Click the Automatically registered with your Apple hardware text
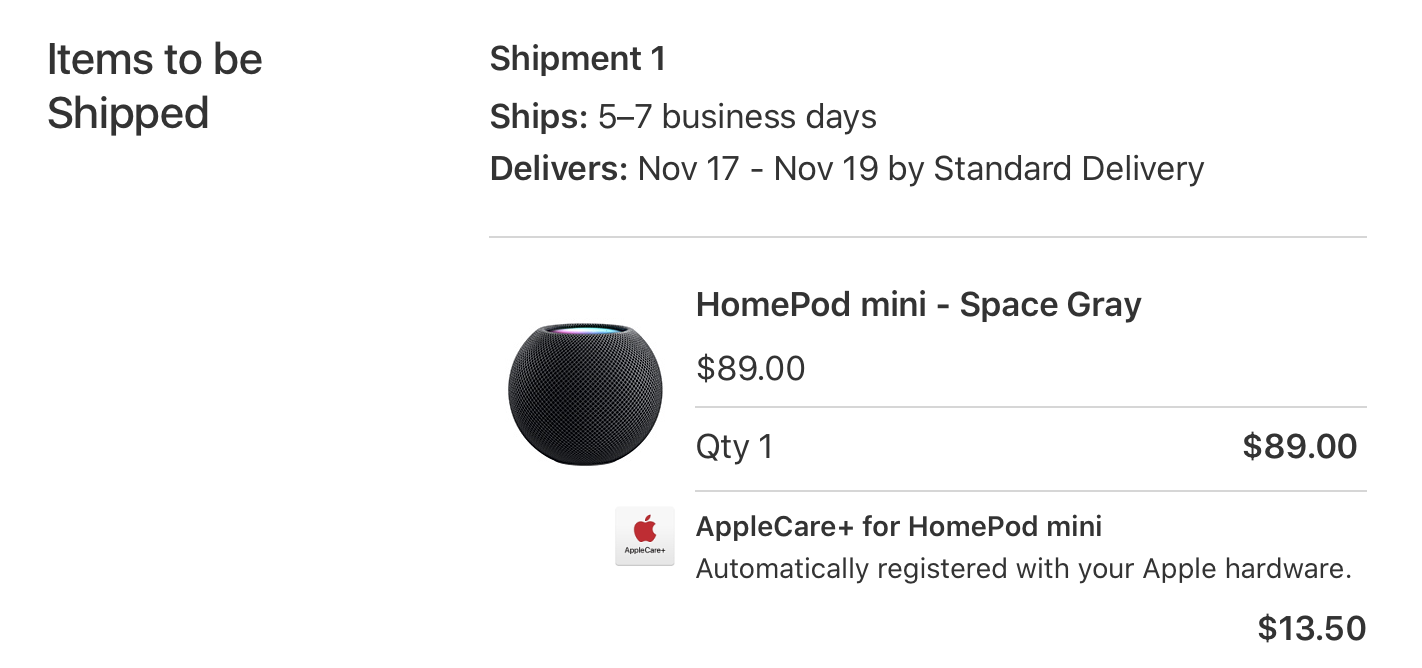Image resolution: width=1422 pixels, height=668 pixels. click(1023, 569)
